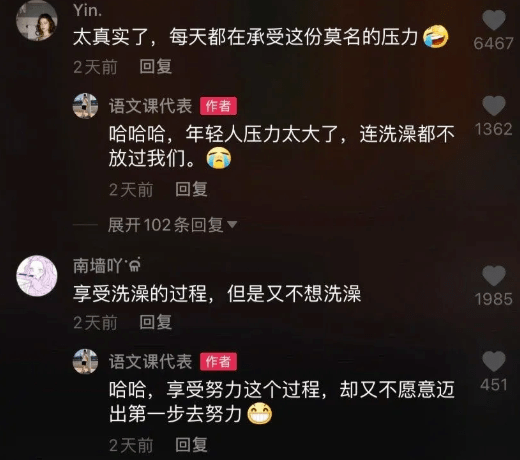
Task: Reply to 南墙吖's 享受洗澡的过程 comment
Action: coord(155,322)
